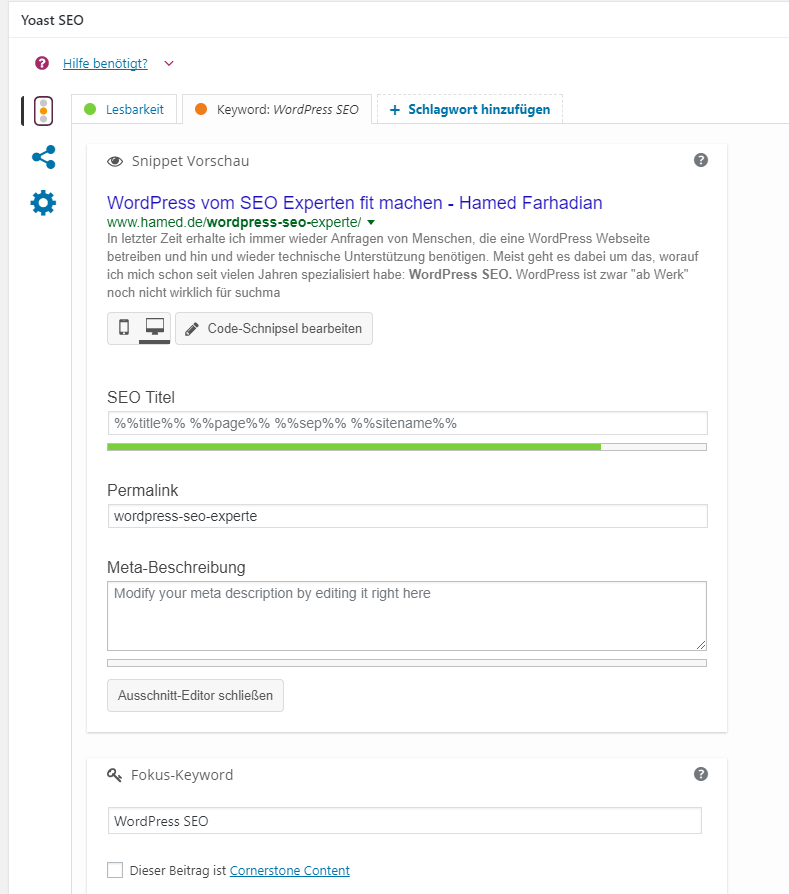Click the snippet title WordPress vom SEO Experten
This screenshot has height=894, width=789.
coord(355,202)
